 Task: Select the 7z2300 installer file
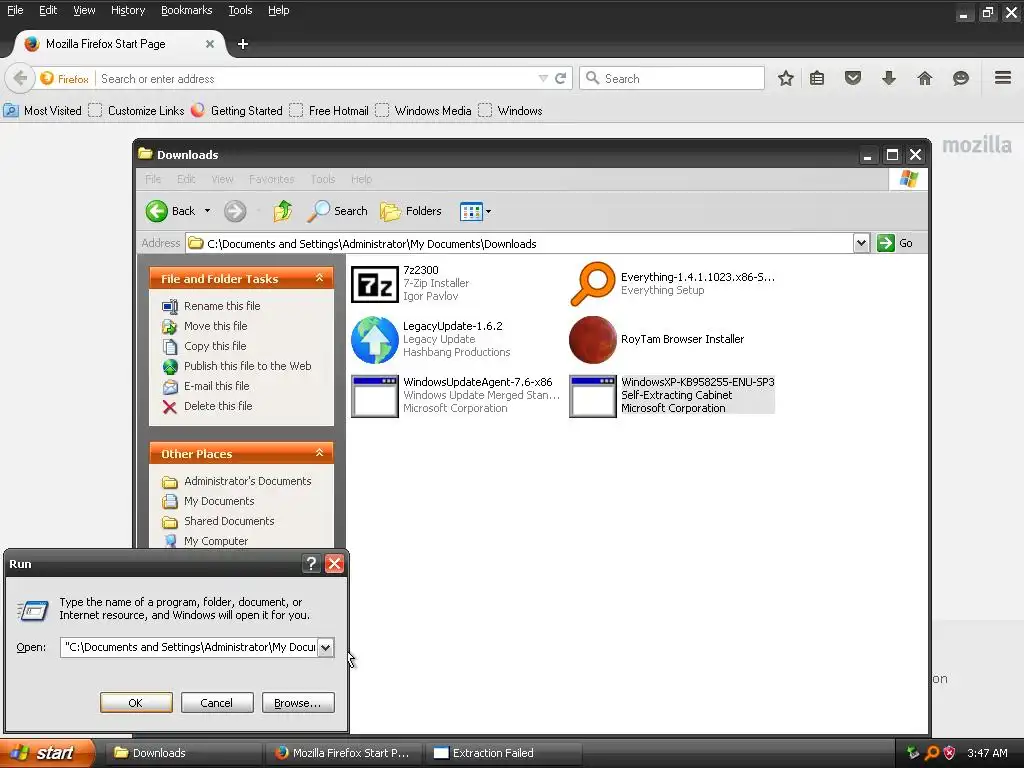pyautogui.click(x=411, y=283)
